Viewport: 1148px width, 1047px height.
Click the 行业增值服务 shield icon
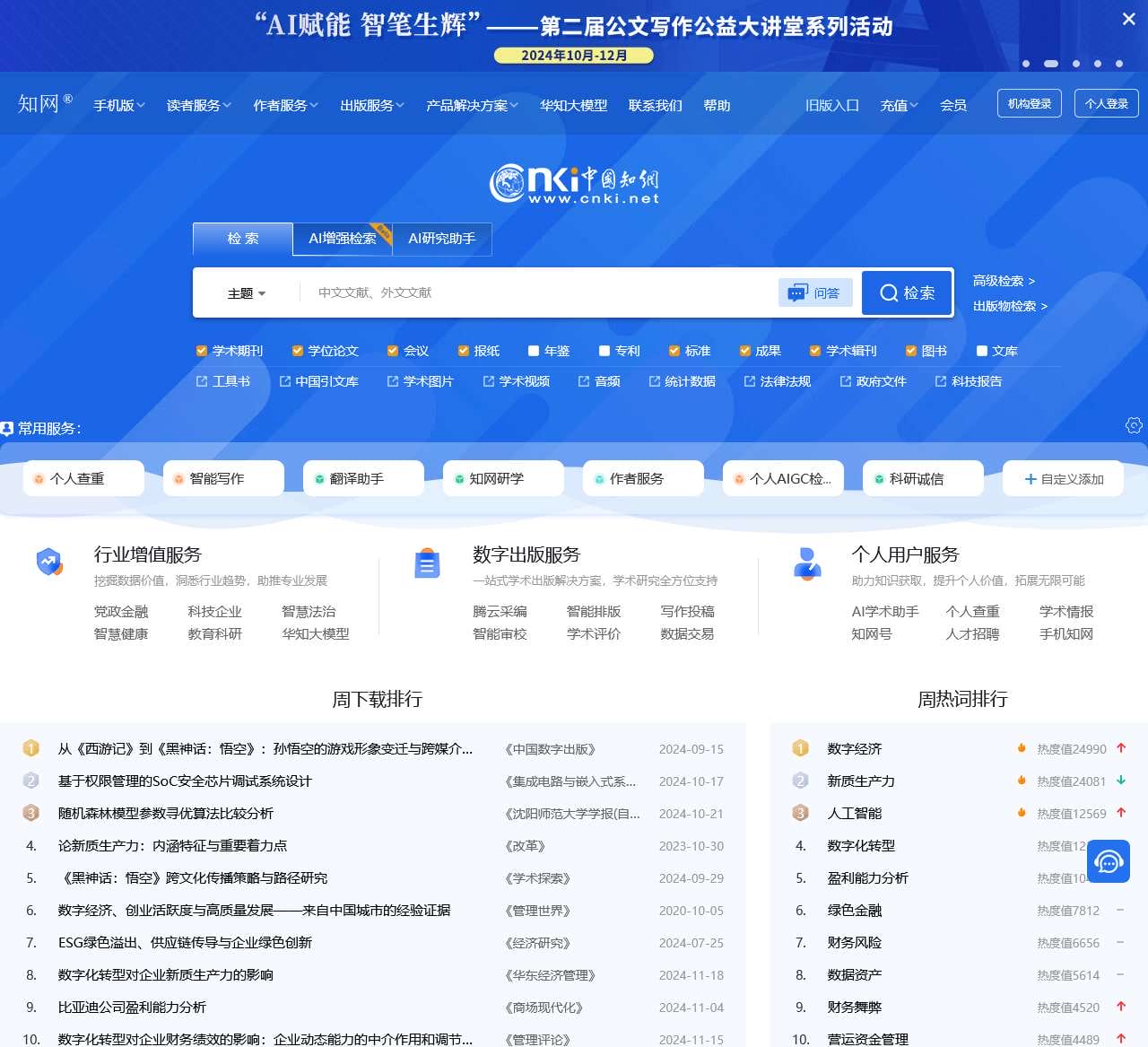click(x=49, y=563)
